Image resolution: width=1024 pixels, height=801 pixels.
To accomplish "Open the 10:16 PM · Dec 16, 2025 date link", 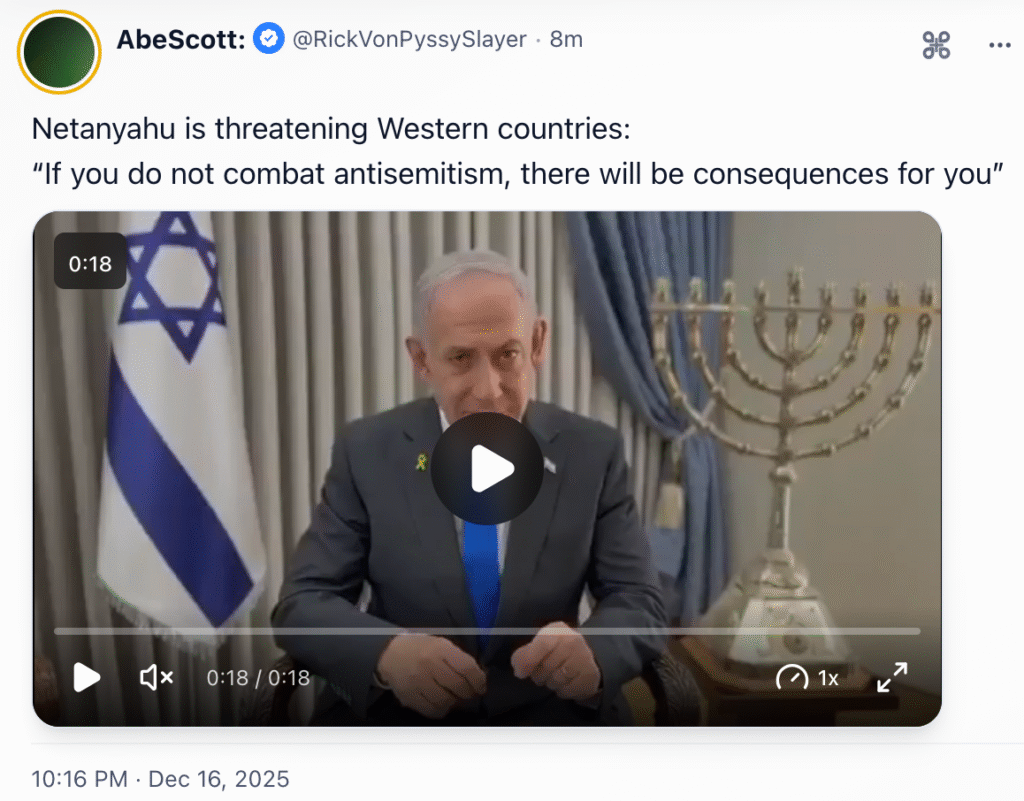I will pos(161,779).
